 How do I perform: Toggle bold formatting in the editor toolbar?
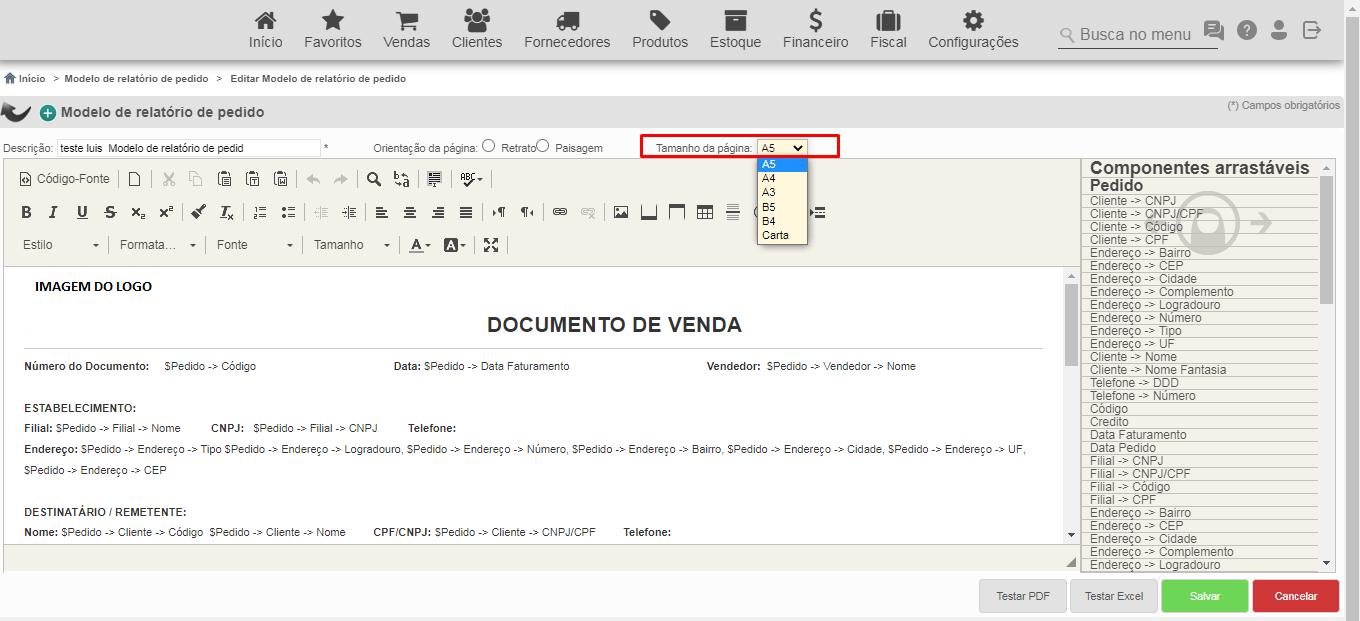pos(26,212)
